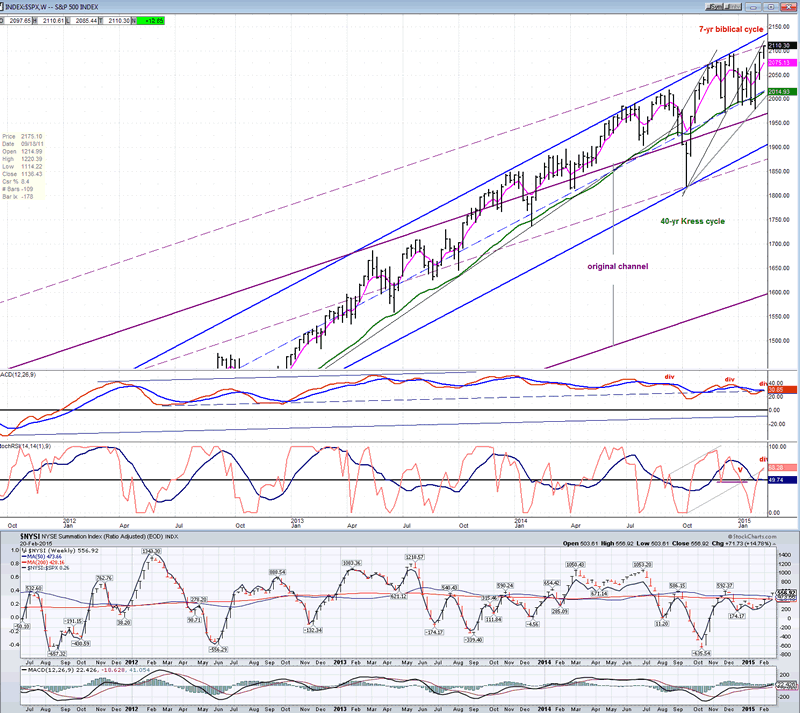
Task: Click the Intvl button in title bar
Action: click(733, 7)
